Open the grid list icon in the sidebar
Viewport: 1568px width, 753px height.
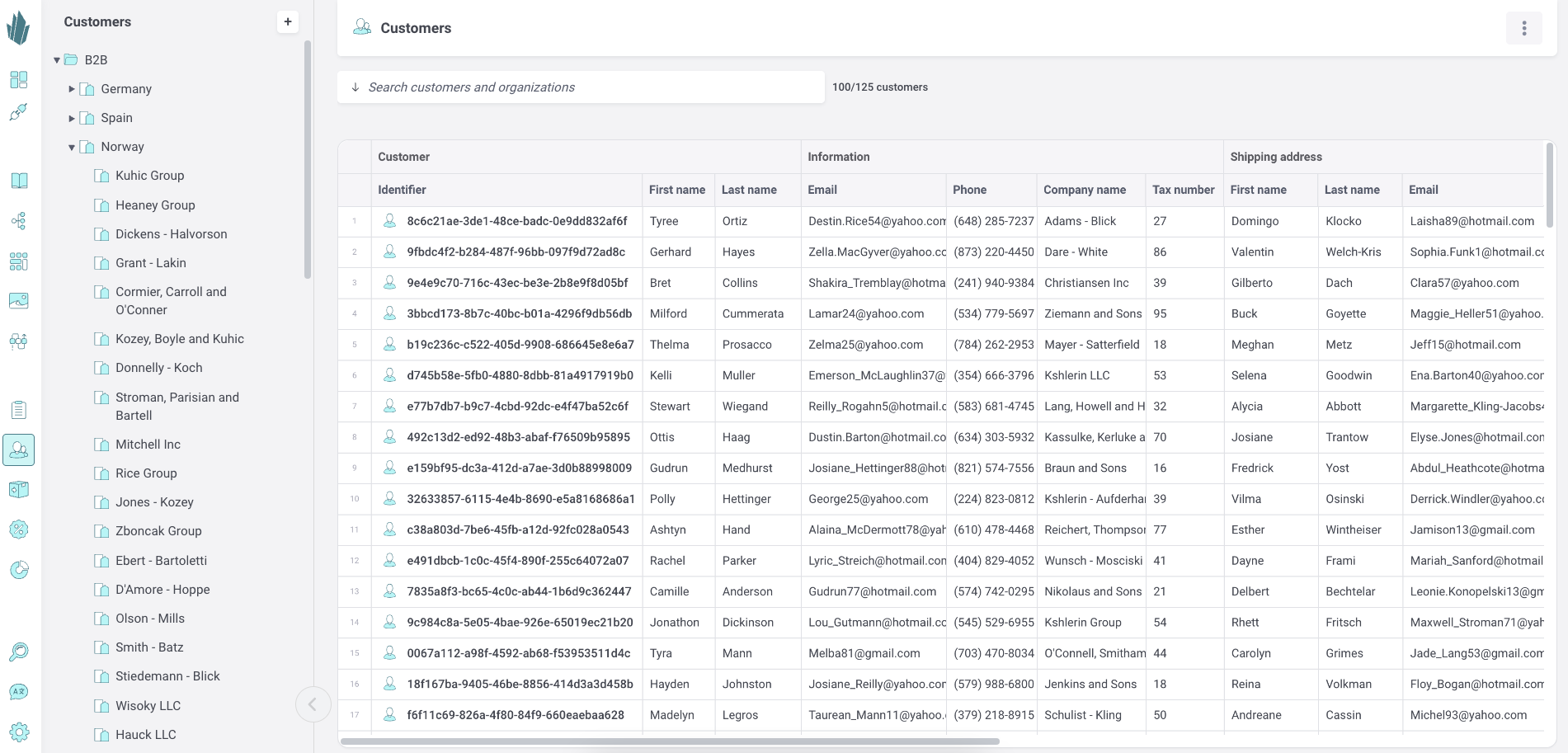click(x=18, y=261)
